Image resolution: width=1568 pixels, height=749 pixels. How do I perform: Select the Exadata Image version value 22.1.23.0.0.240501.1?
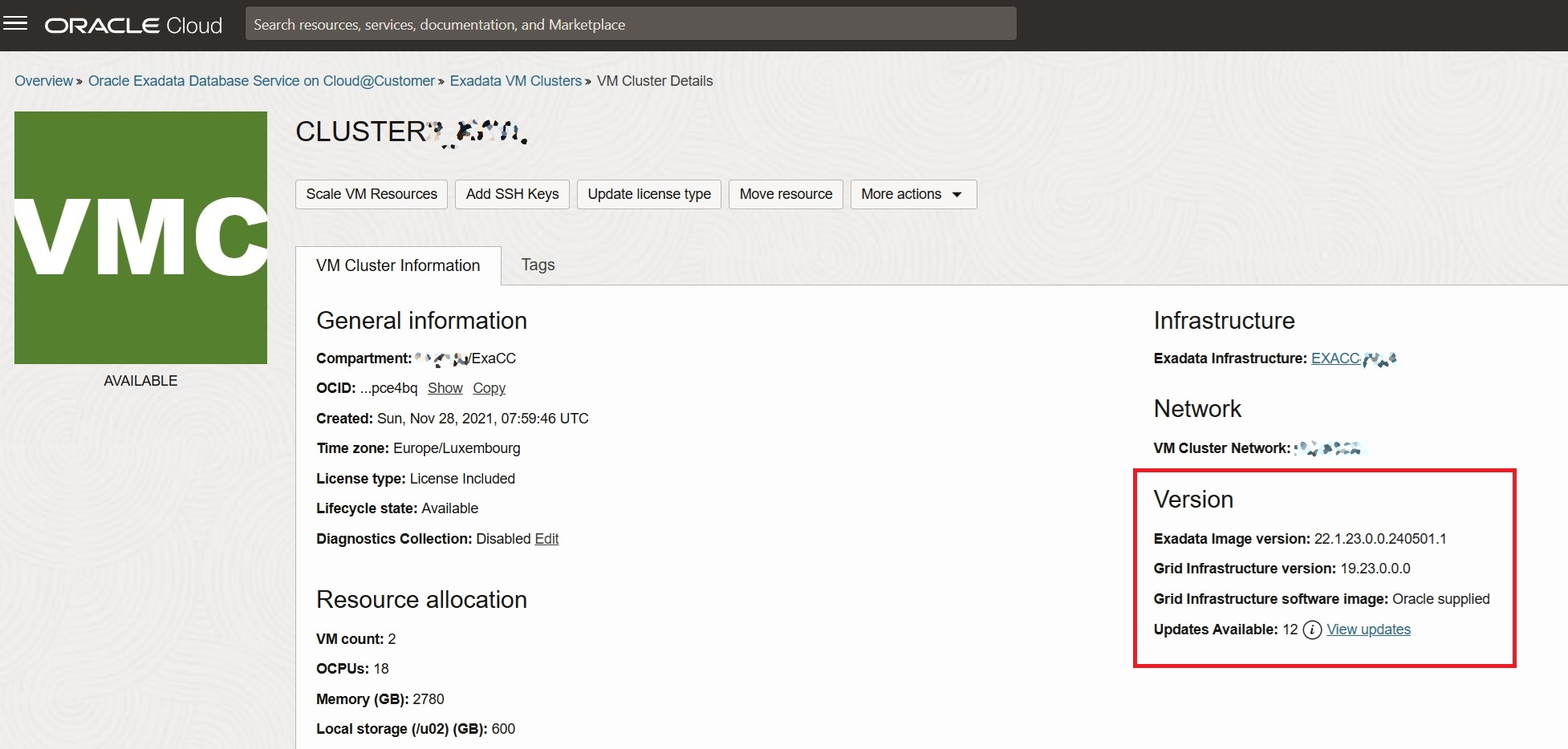[x=1380, y=539]
